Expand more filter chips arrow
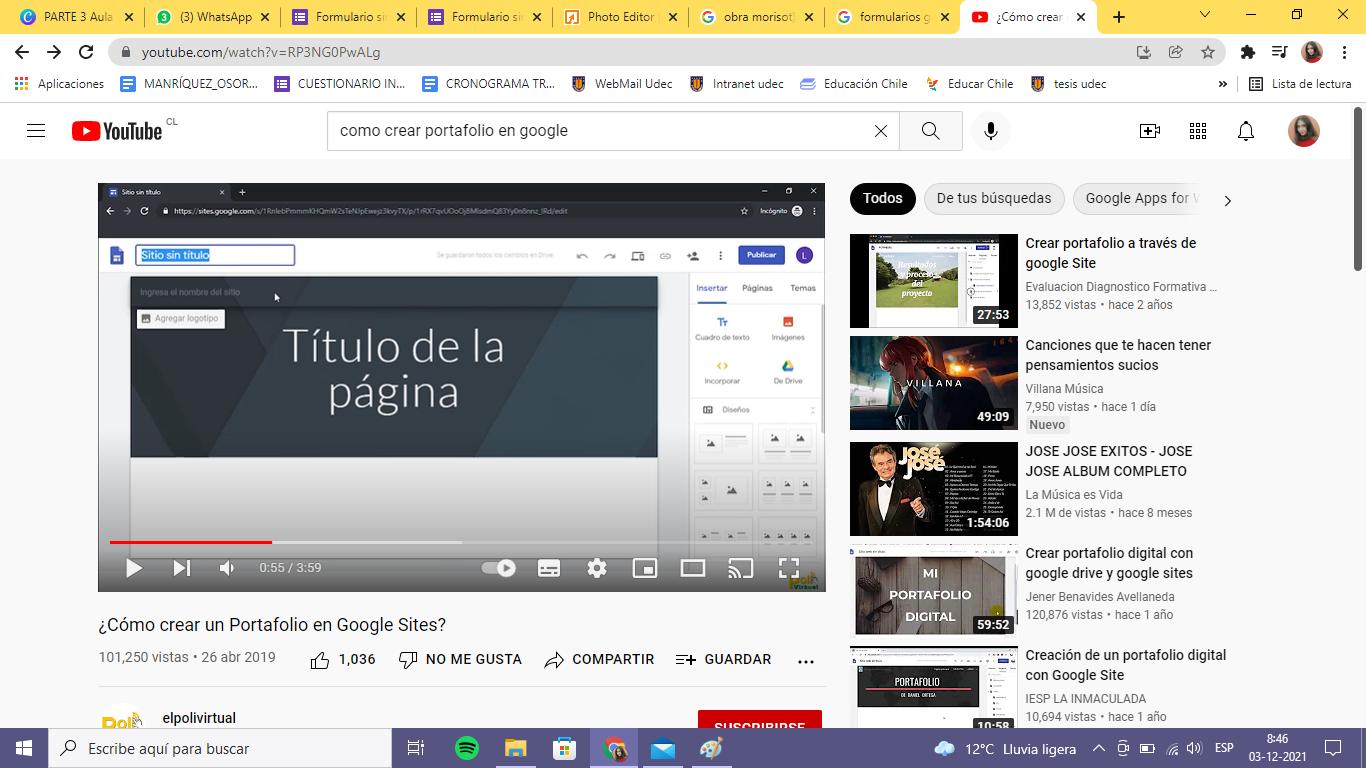Image resolution: width=1366 pixels, height=768 pixels. pyautogui.click(x=1227, y=200)
